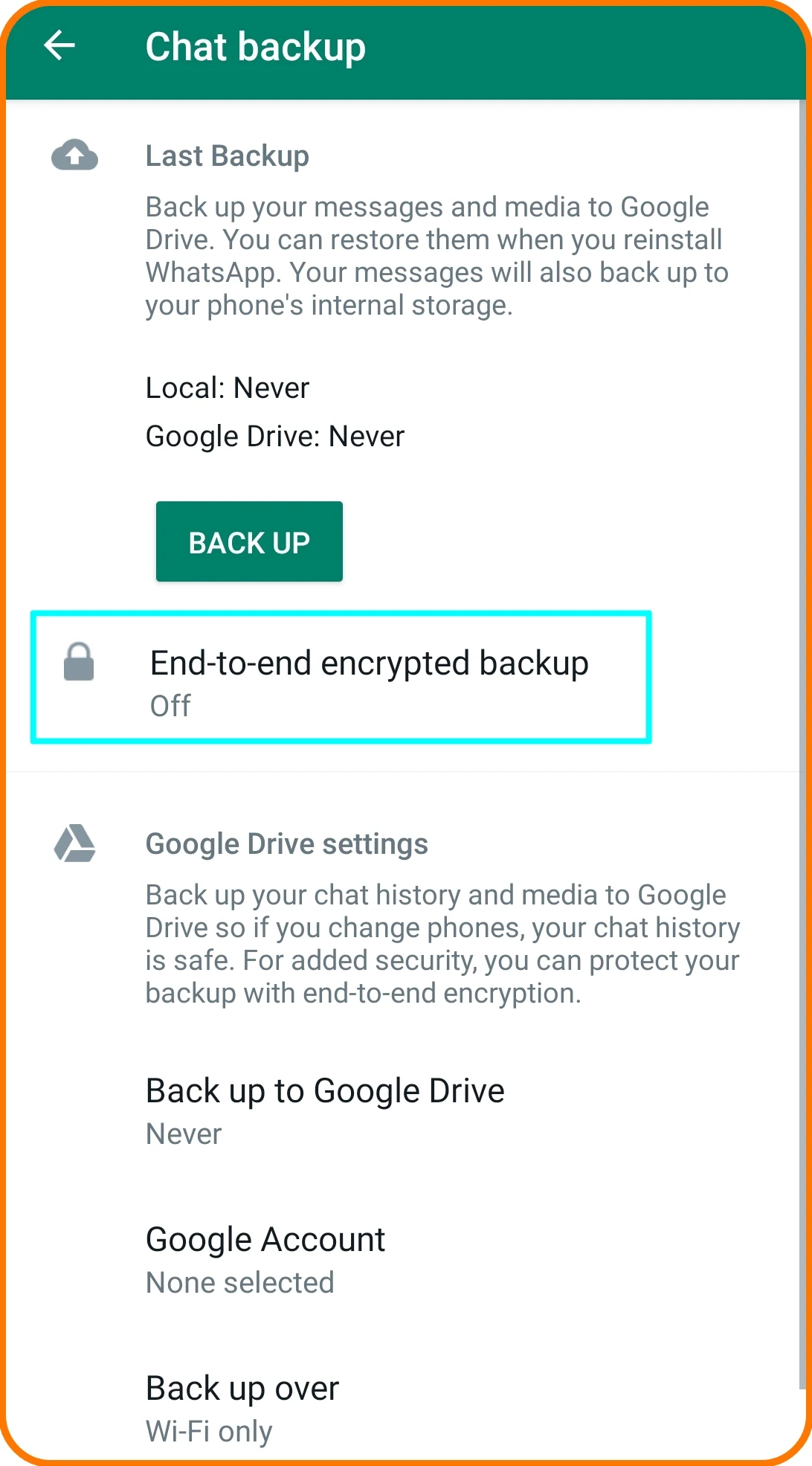Start a backup with BACK UP button
Image resolution: width=812 pixels, height=1466 pixels.
[x=249, y=541]
